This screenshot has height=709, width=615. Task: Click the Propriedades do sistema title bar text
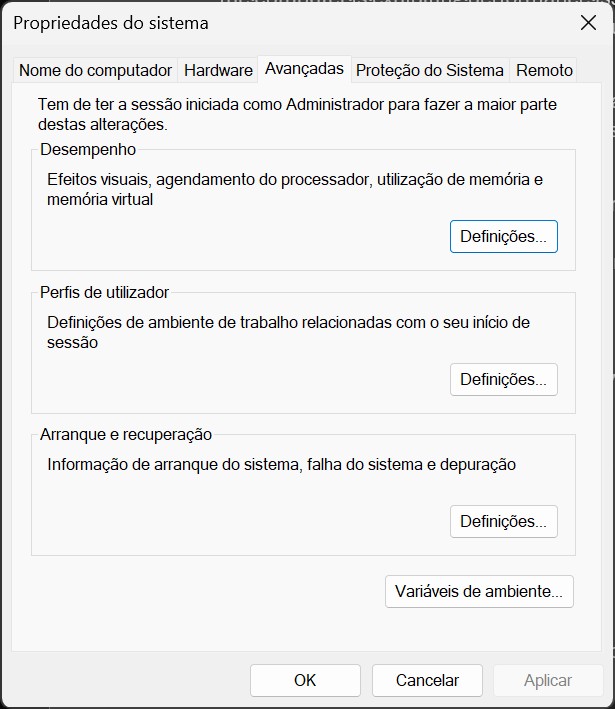coord(111,23)
